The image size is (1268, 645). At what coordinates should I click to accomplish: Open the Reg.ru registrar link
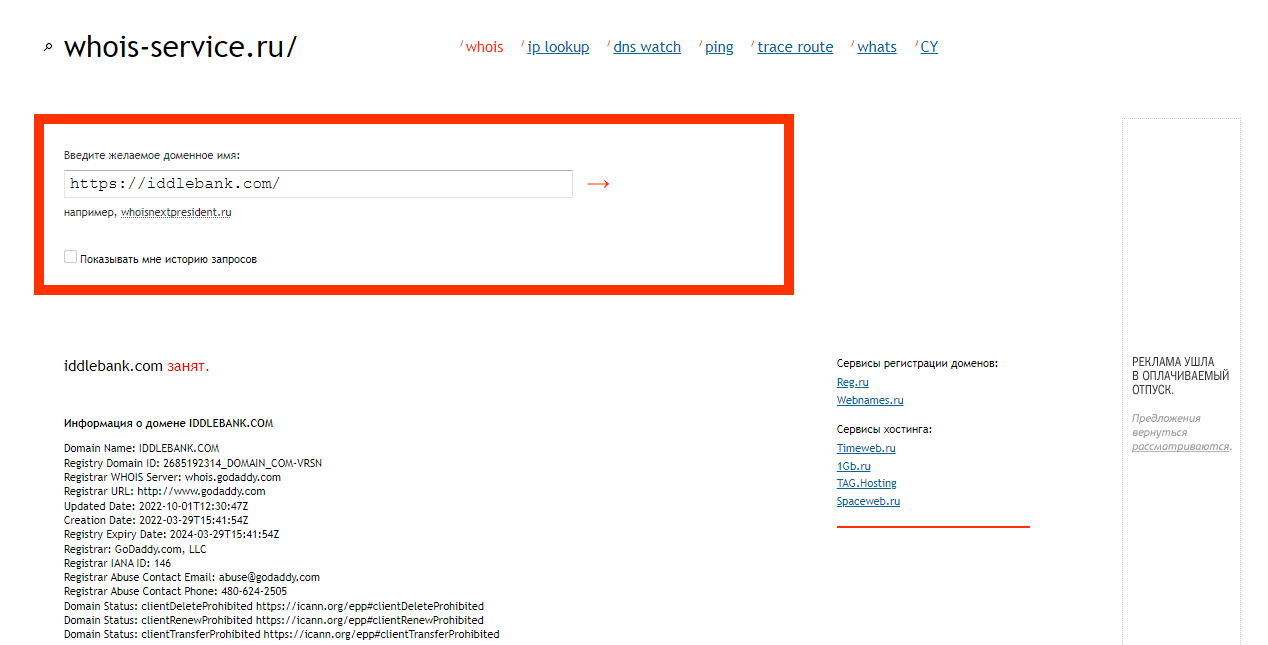click(x=852, y=382)
